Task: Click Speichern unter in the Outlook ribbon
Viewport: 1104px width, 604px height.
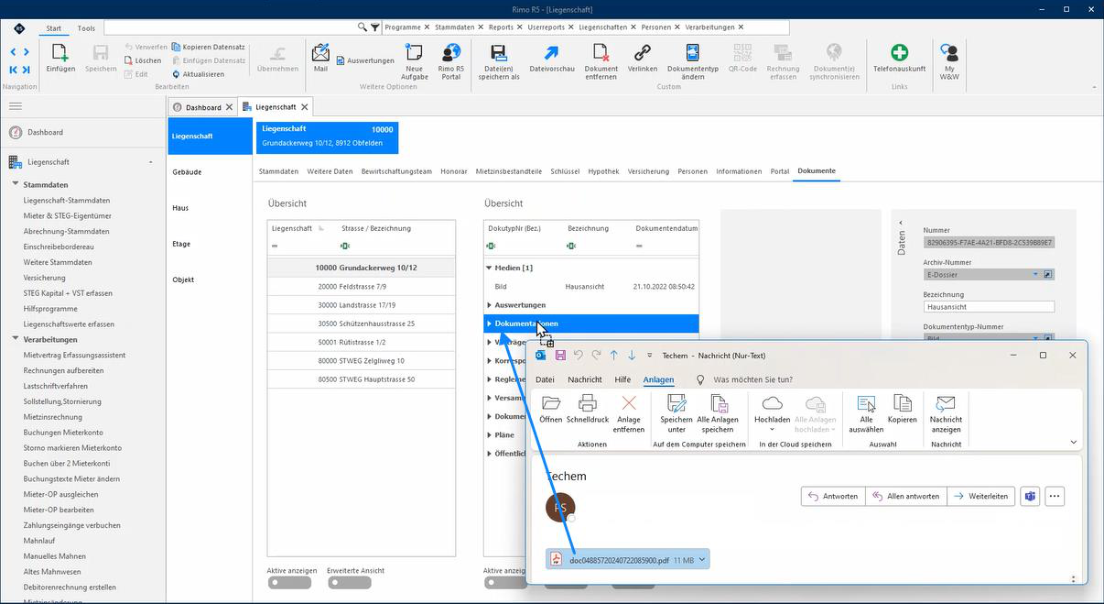Action: [677, 414]
